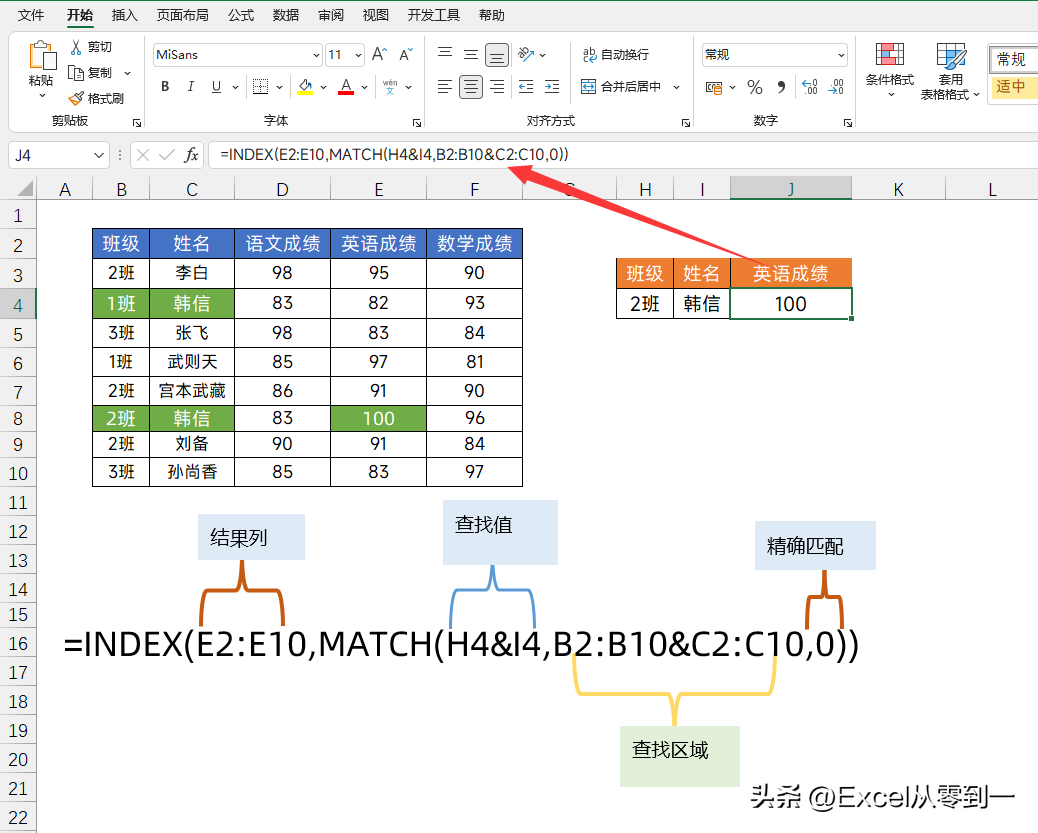1038x833 pixels.
Task: Apply comma style number format
Action: (782, 87)
